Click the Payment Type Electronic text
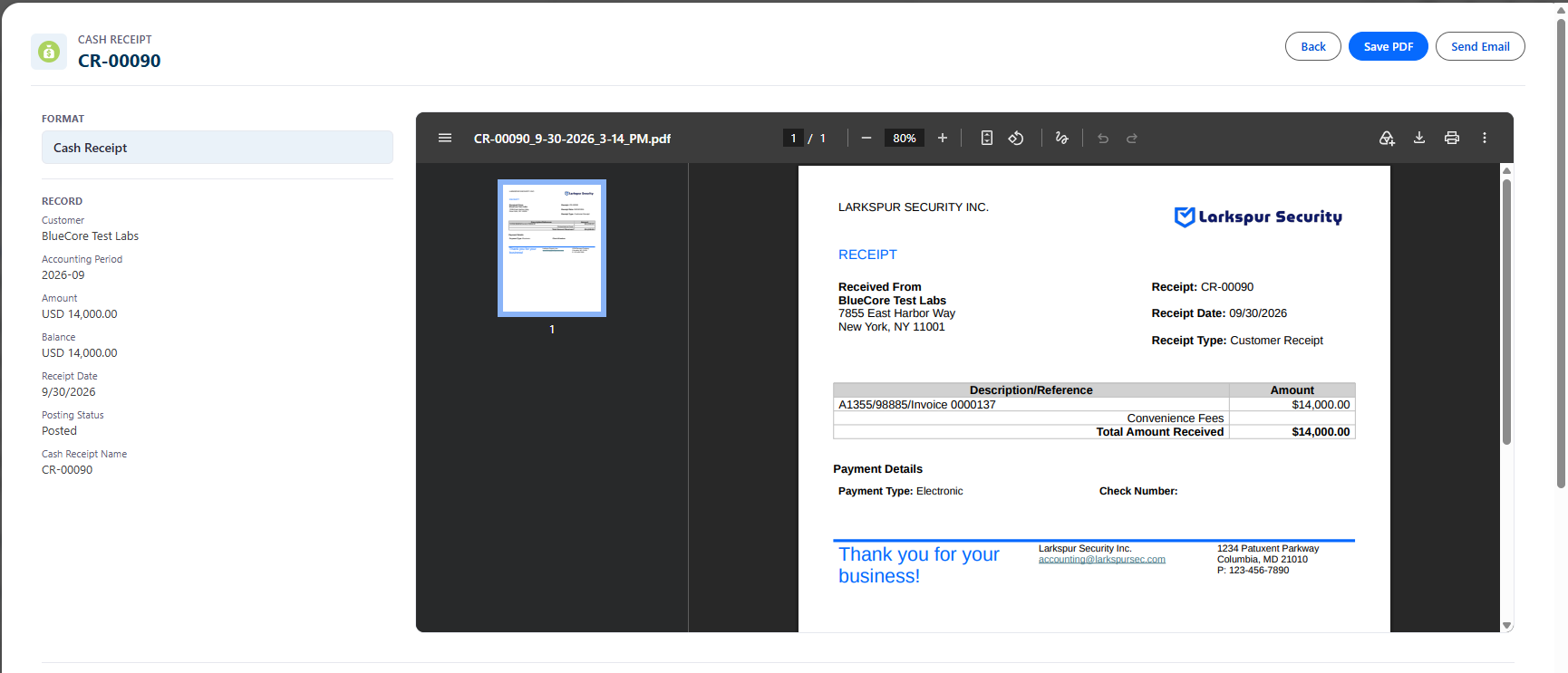 pyautogui.click(x=900, y=491)
